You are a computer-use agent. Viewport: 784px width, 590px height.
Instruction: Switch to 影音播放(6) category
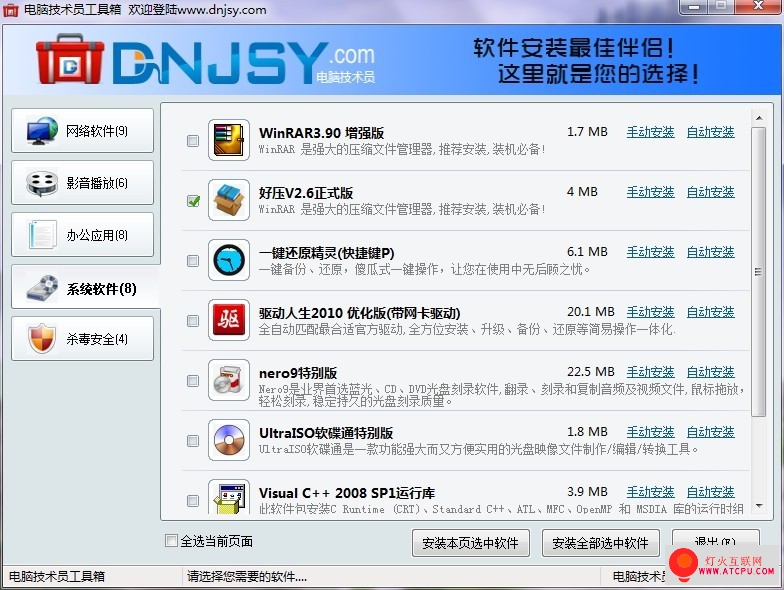[x=82, y=182]
